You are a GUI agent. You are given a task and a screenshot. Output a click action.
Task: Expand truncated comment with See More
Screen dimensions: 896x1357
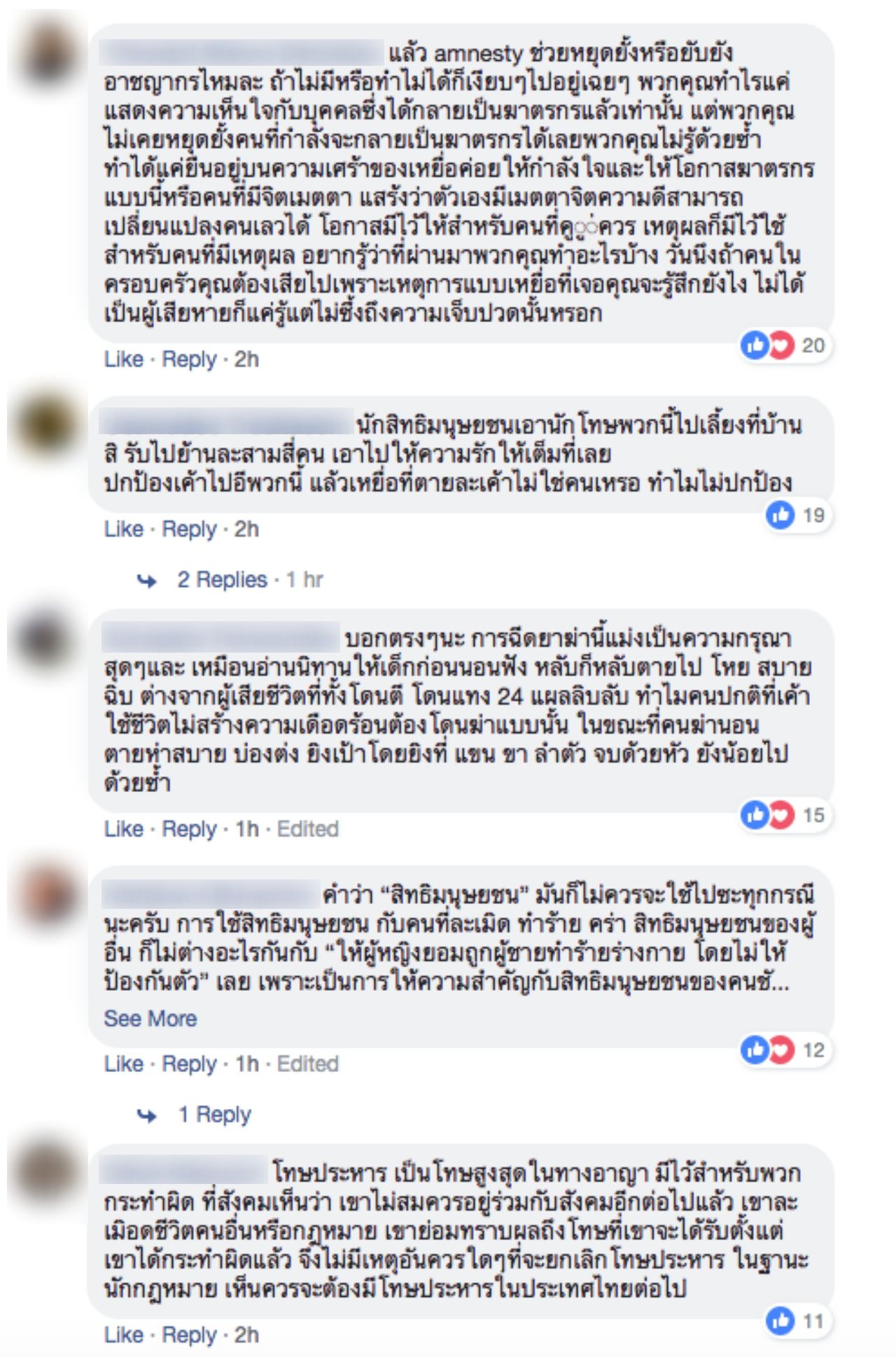(x=150, y=1019)
